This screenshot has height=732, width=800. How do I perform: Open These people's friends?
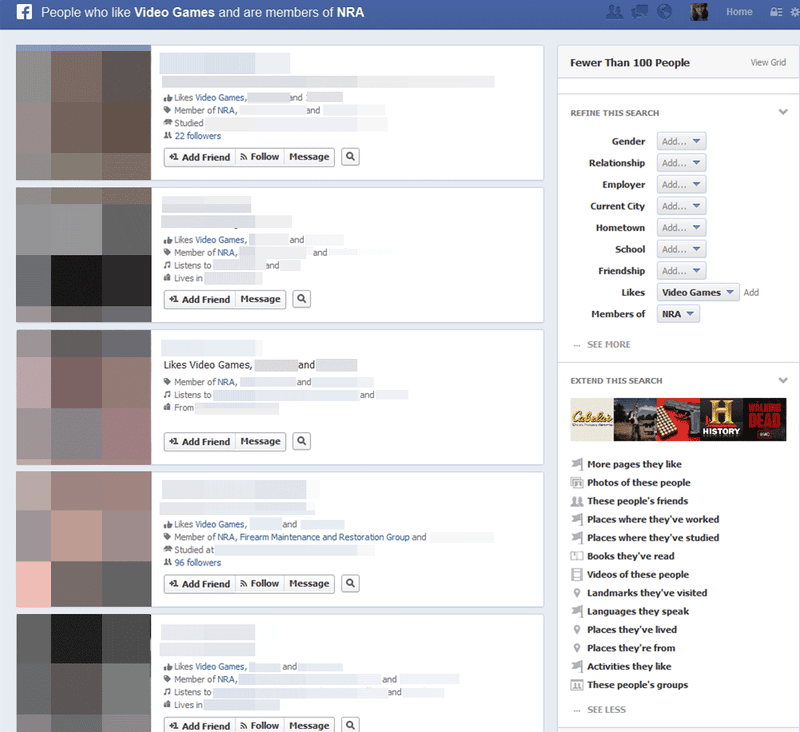pyautogui.click(x=637, y=501)
